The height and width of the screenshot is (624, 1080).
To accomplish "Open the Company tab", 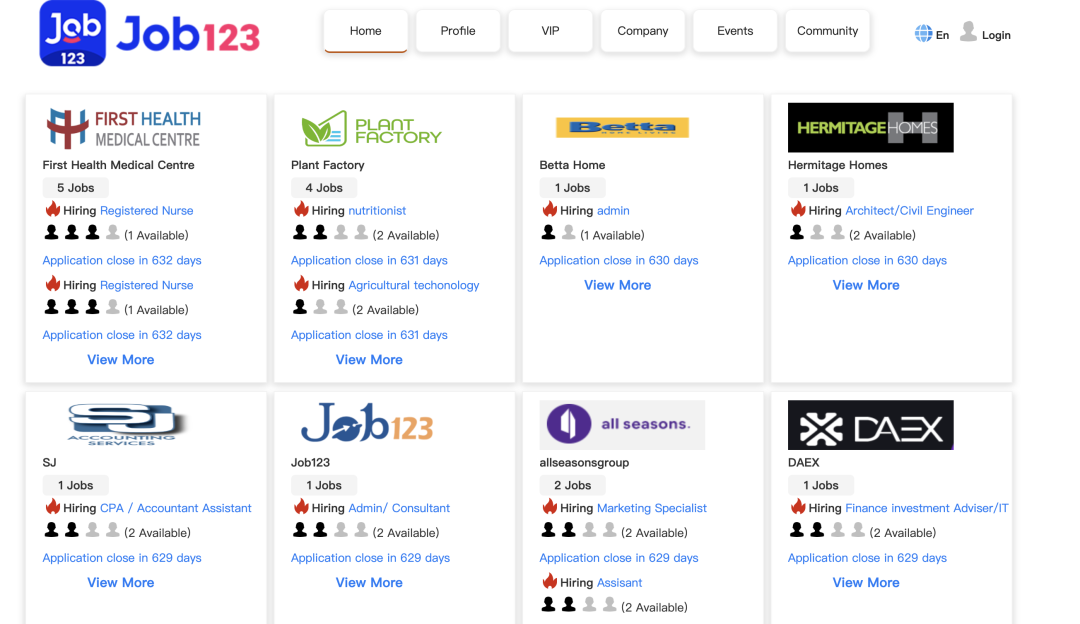I will point(643,31).
